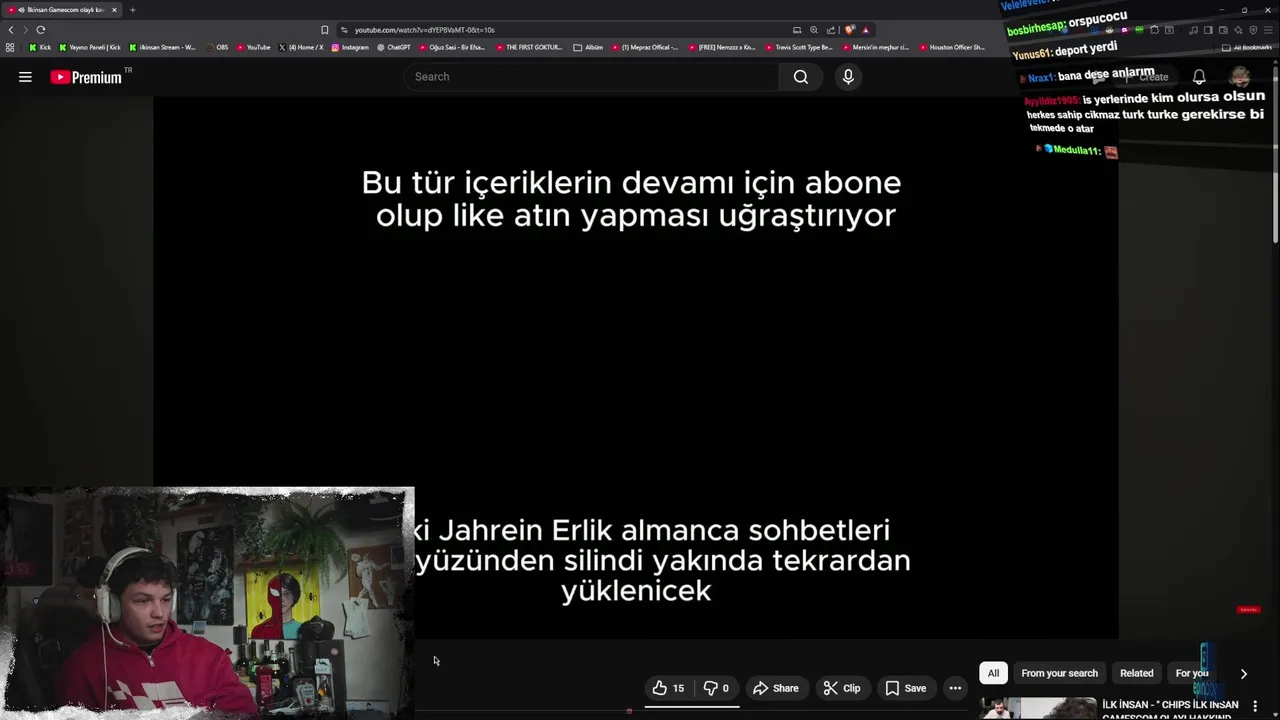This screenshot has width=1280, height=720.
Task: Open FREE Nemzzz bookmark
Action: (x=722, y=47)
